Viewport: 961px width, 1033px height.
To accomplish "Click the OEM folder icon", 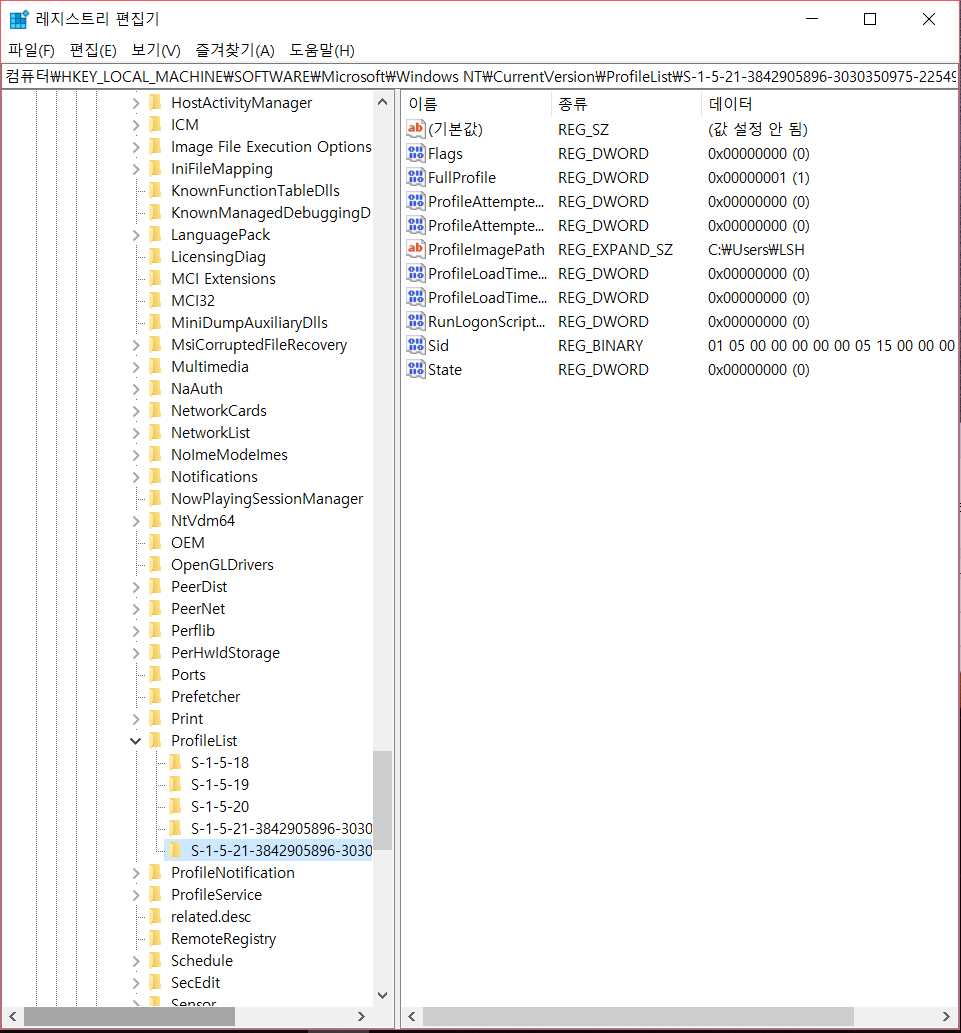I will pyautogui.click(x=155, y=542).
